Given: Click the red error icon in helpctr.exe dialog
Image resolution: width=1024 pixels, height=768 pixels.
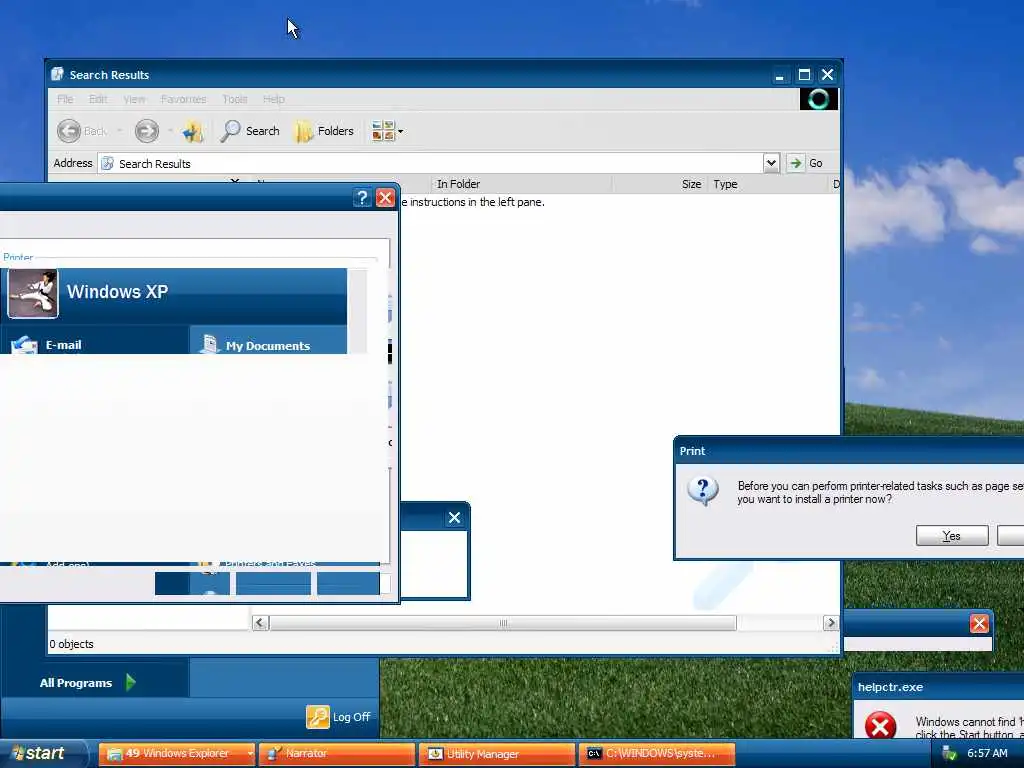Looking at the screenshot, I should click(x=880, y=726).
